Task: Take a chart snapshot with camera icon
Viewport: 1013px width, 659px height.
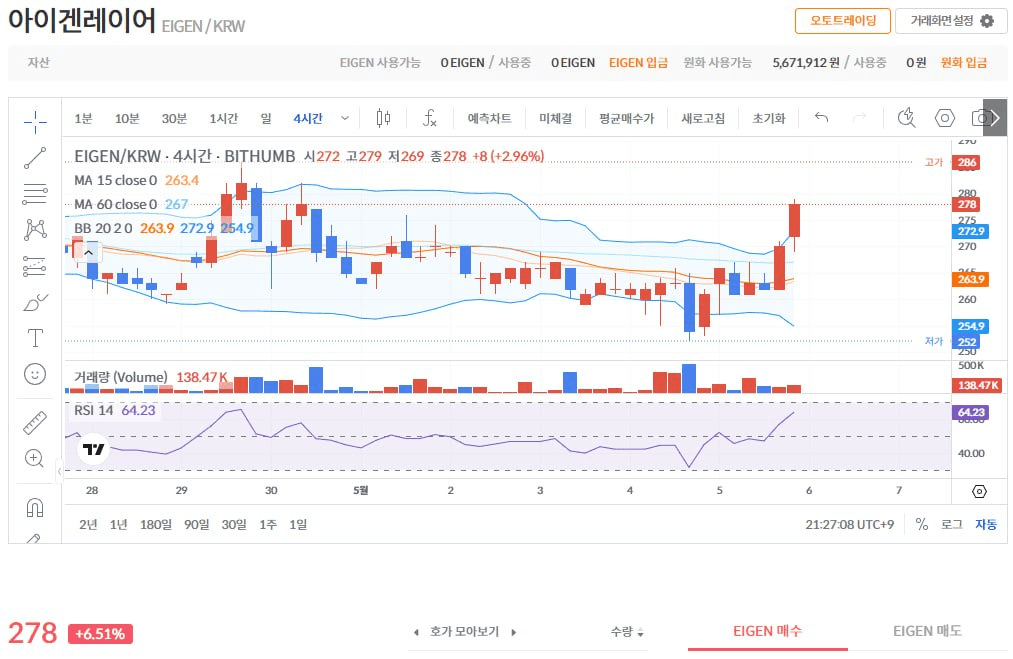Action: (x=980, y=118)
